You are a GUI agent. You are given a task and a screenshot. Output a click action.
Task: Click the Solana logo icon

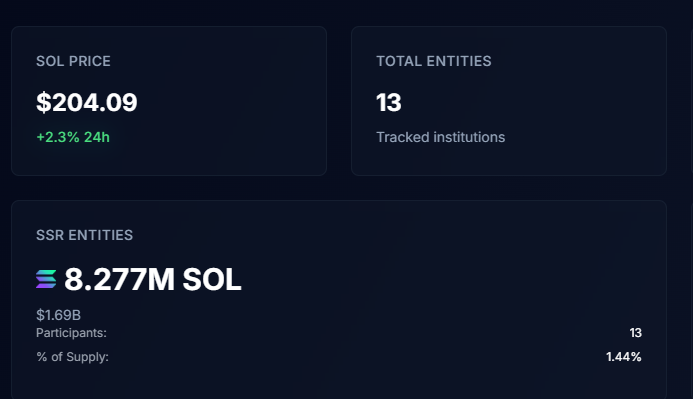click(x=46, y=279)
